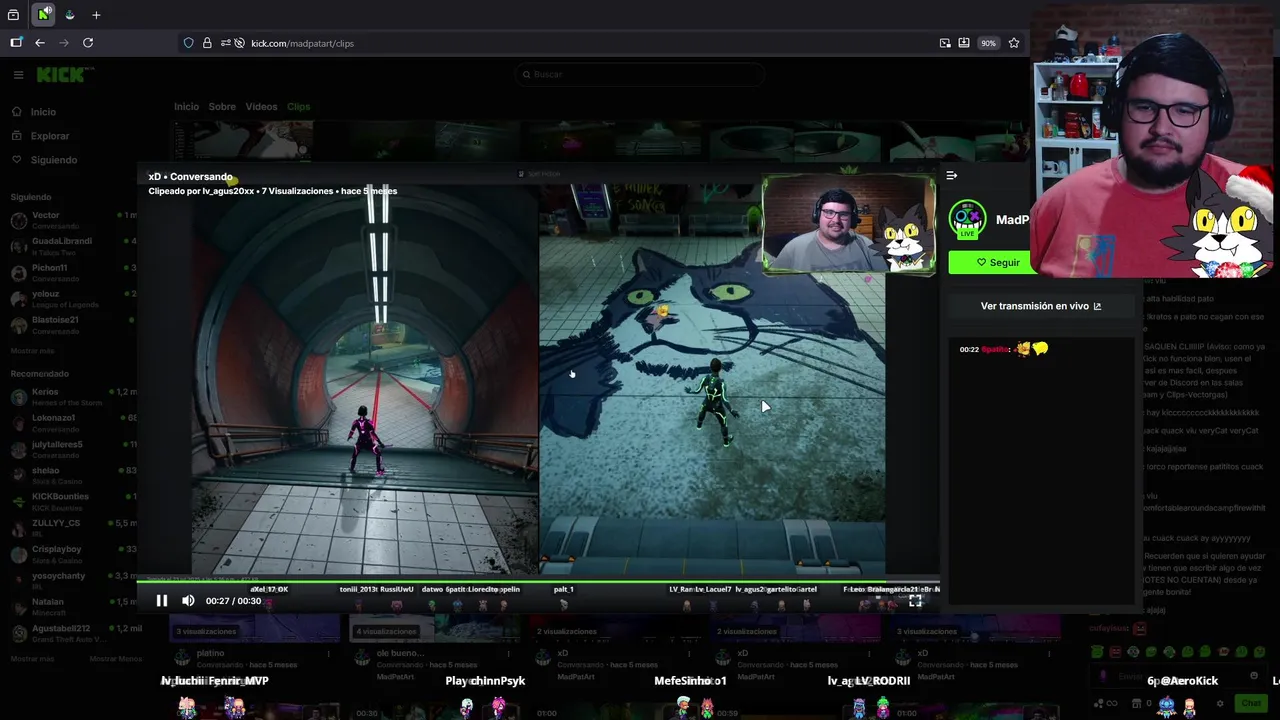Reload the page in browser toolbar
Screen dimensions: 1280x720
click(88, 43)
